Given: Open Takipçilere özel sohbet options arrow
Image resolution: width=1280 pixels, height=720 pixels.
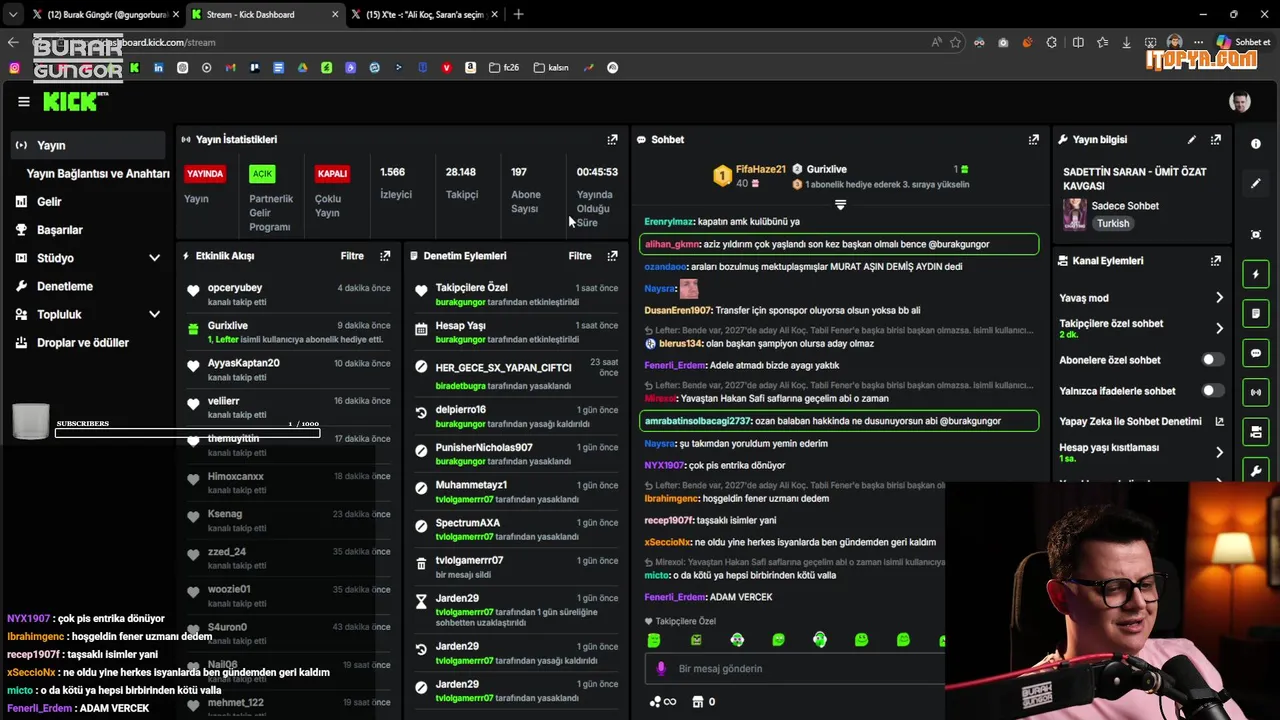Looking at the screenshot, I should [x=1219, y=328].
